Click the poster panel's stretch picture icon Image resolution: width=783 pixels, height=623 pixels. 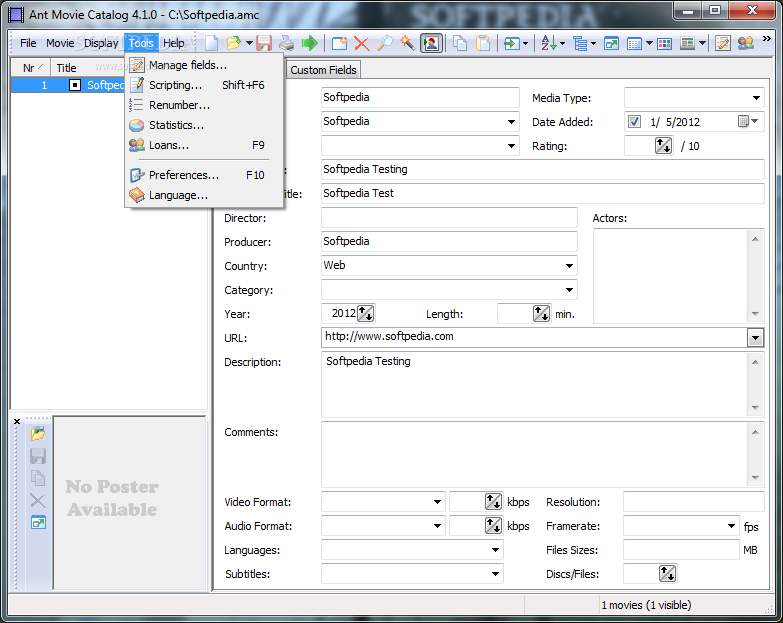pyautogui.click(x=38, y=523)
